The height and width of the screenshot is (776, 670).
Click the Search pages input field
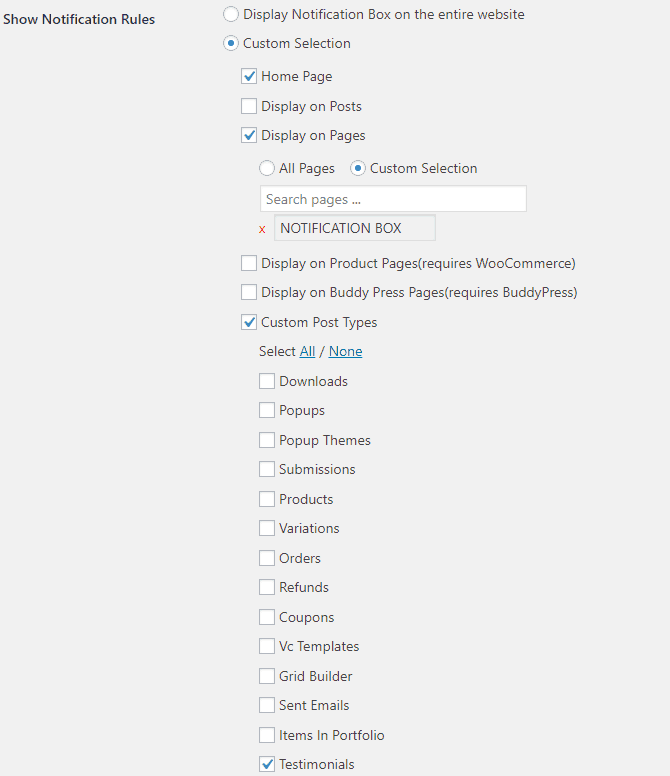(x=393, y=199)
